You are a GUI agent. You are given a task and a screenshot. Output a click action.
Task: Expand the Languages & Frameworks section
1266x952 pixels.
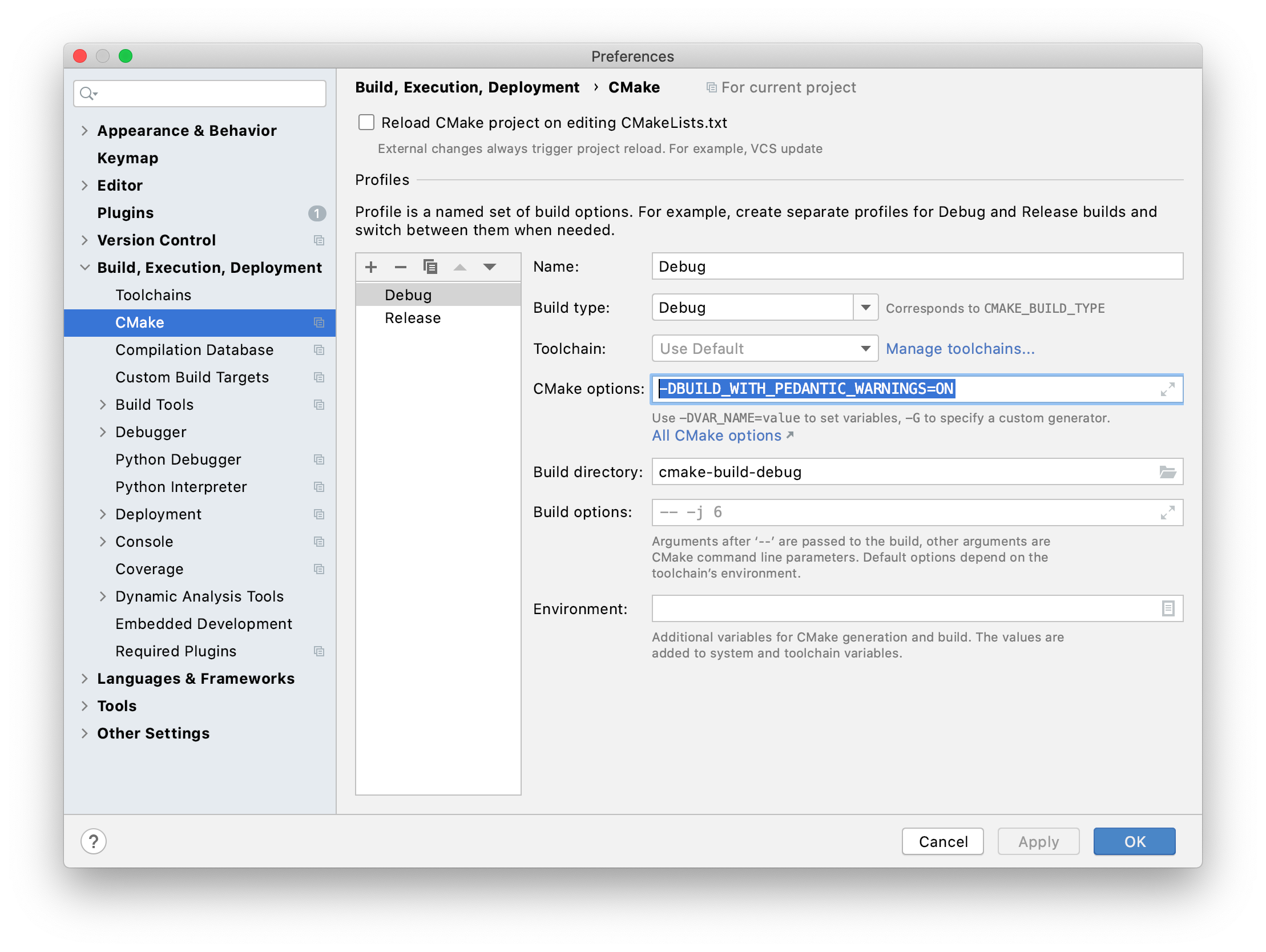84,679
